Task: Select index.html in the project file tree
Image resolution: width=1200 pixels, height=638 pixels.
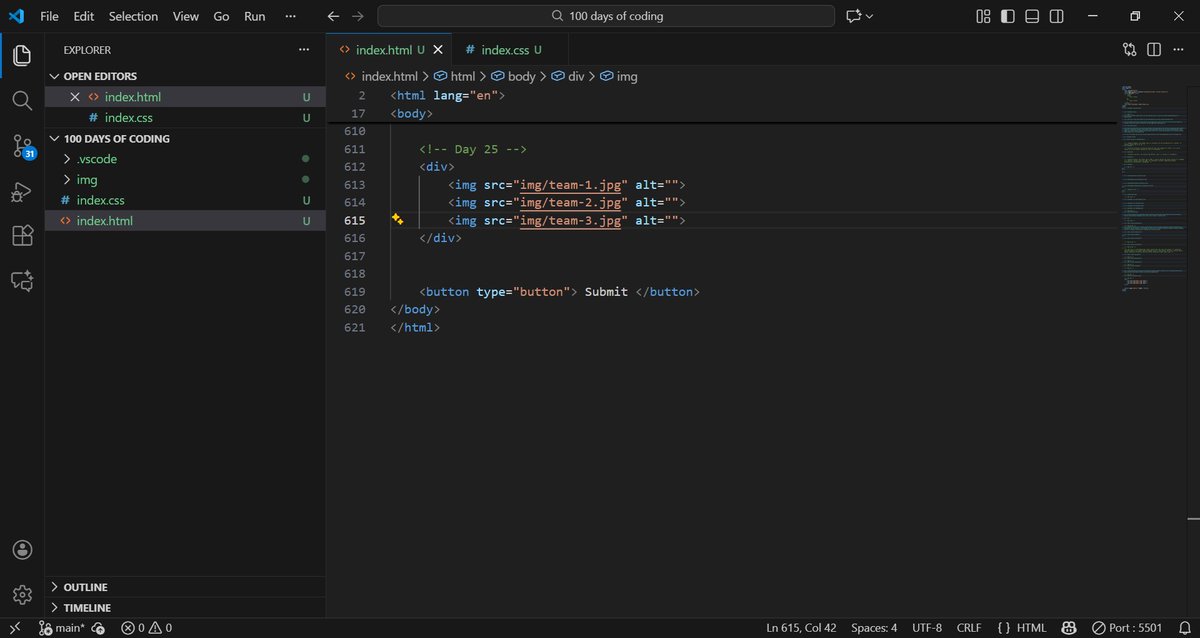Action: point(185,221)
